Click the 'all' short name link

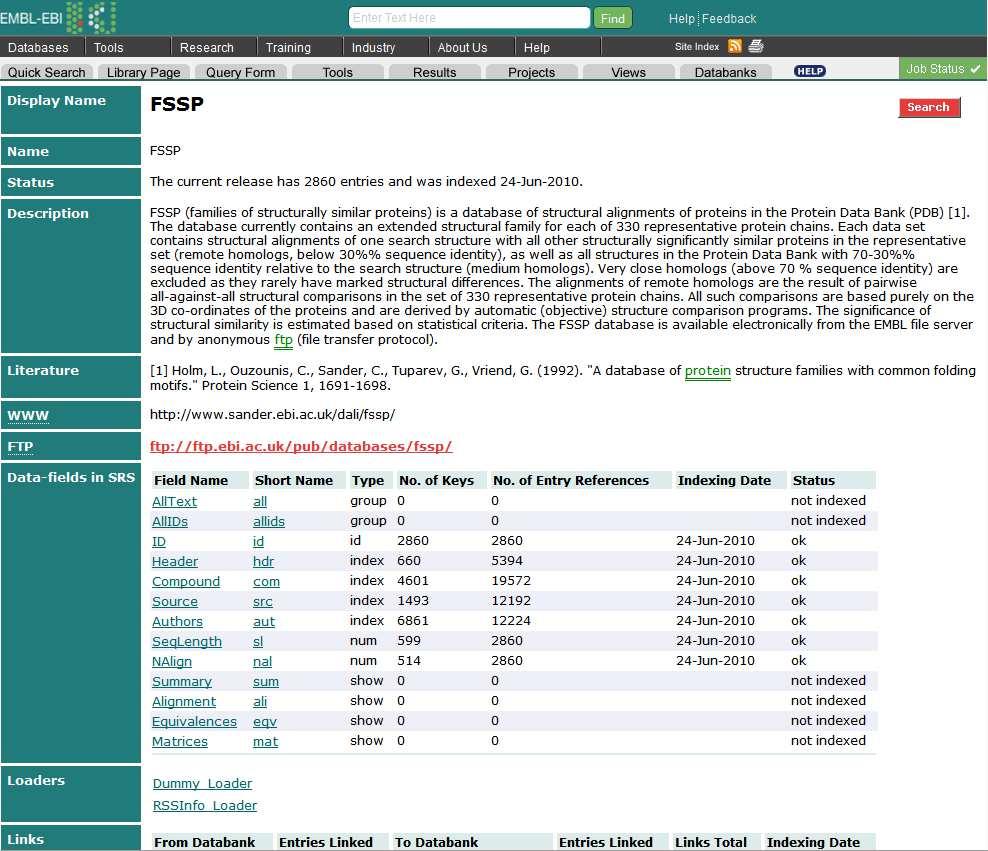click(260, 501)
